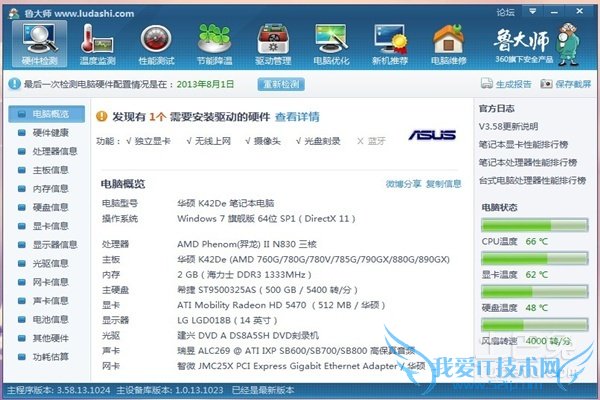
Task: Click LG LGD018B monitor text
Action: [x=227, y=320]
